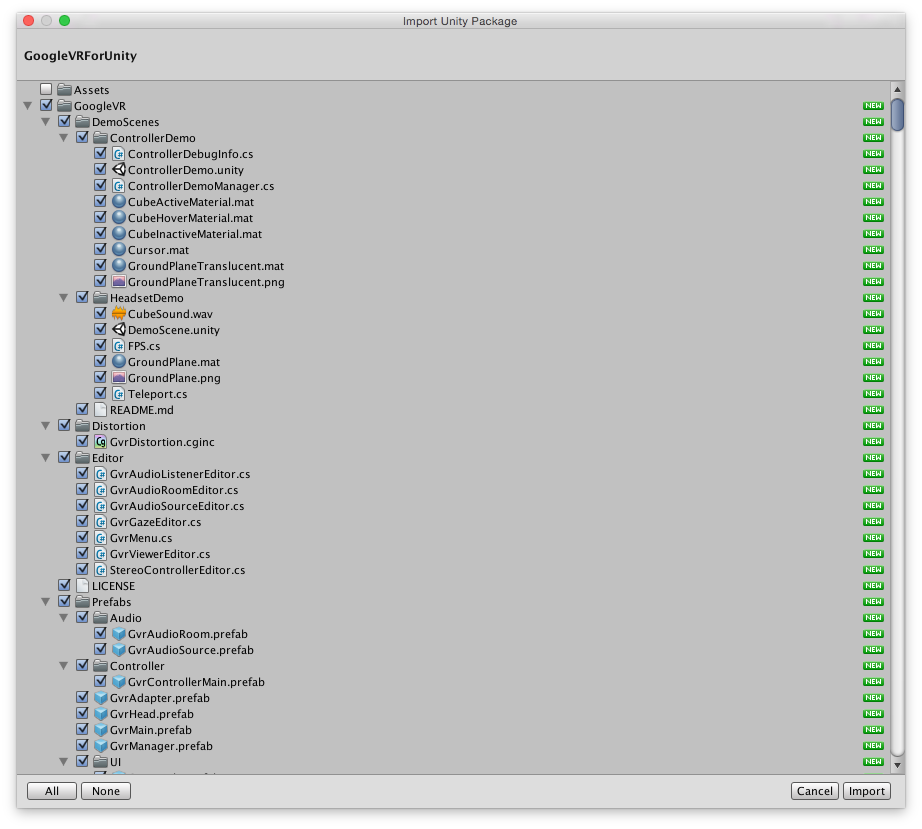
Task: Collapse the HeadsetDemo folder
Action: click(64, 297)
